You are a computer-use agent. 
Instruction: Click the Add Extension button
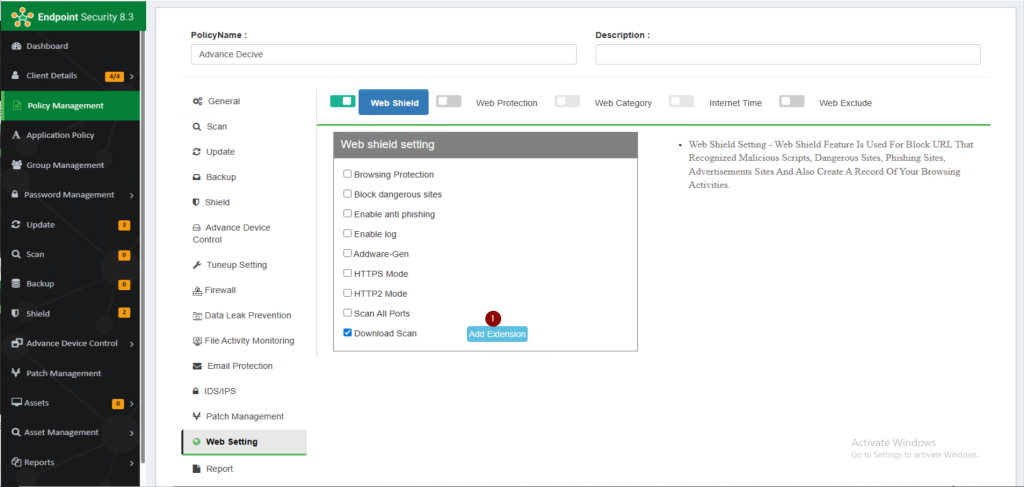[497, 334]
